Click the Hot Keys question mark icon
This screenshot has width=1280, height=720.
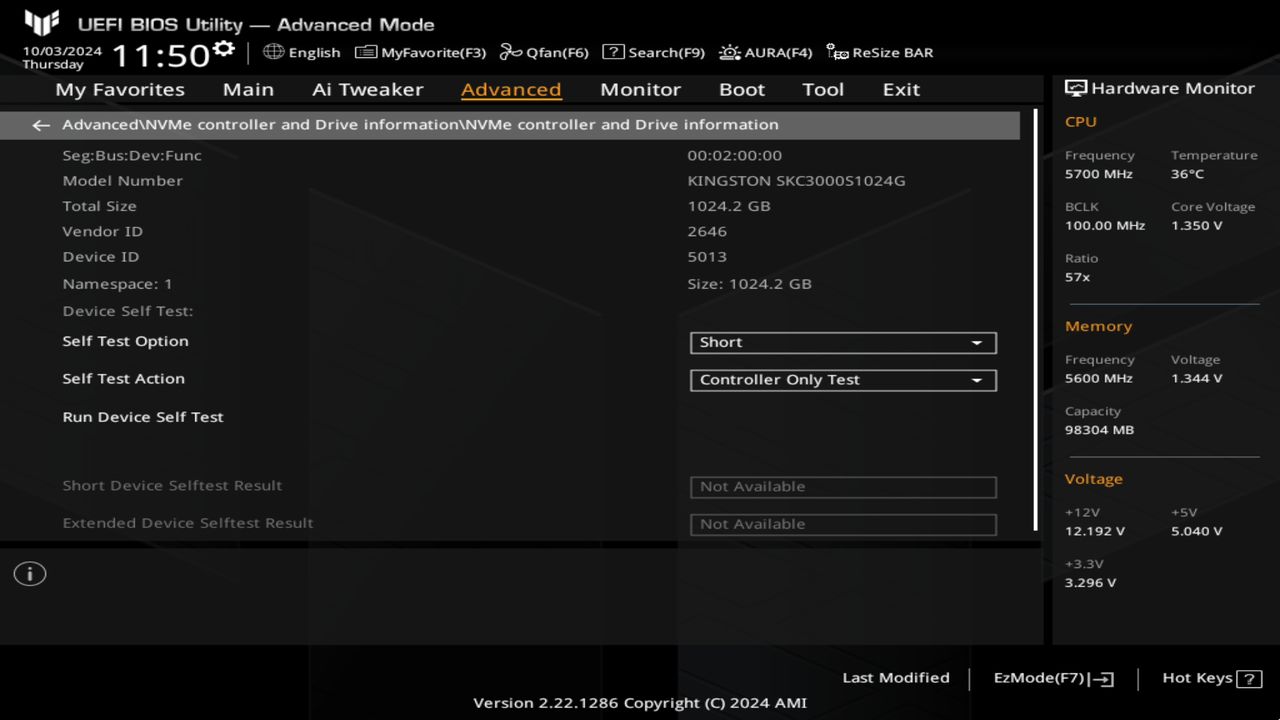point(1249,679)
